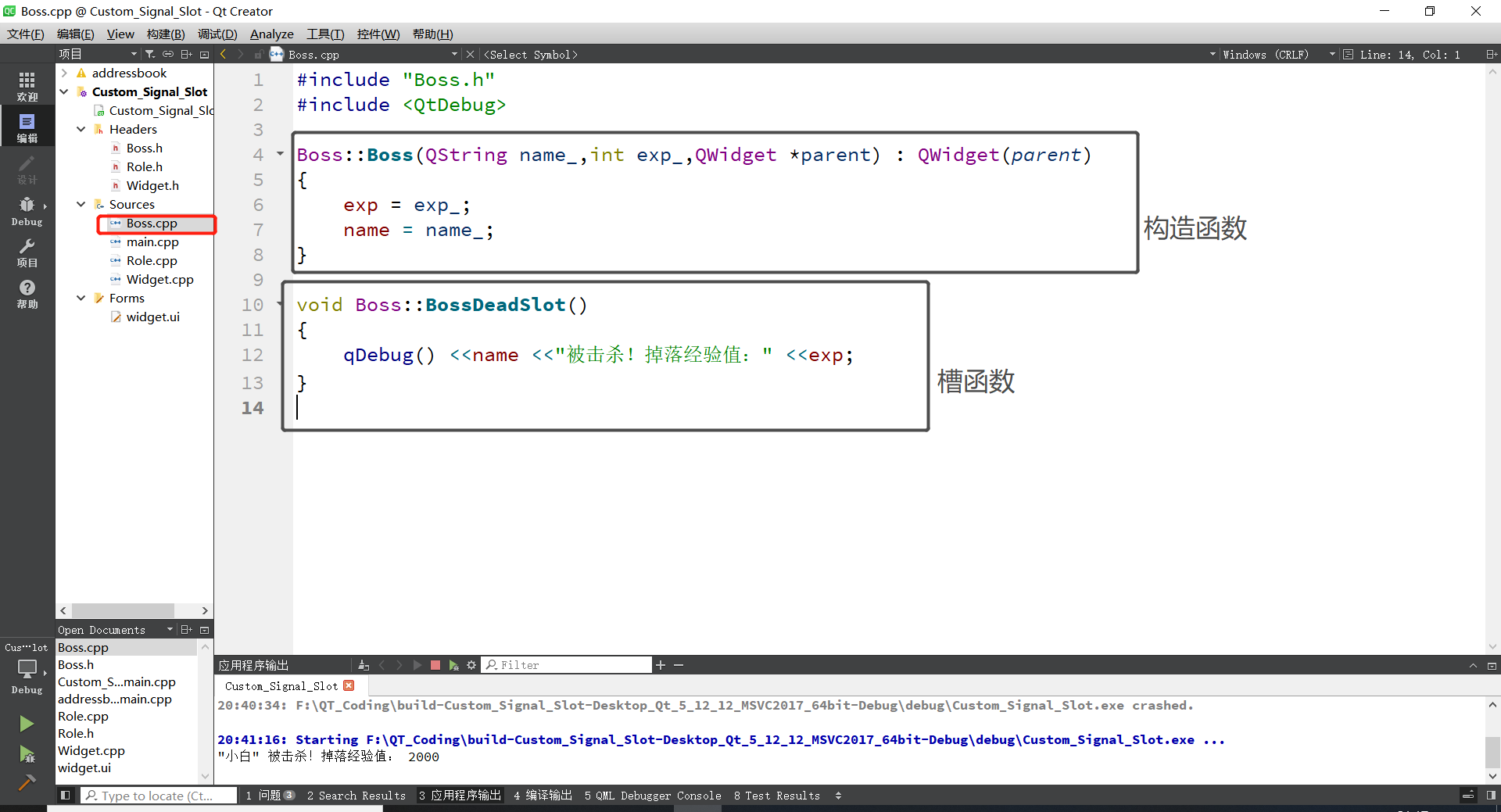The height and width of the screenshot is (812, 1501).
Task: Open application output settings gear
Action: click(x=471, y=665)
